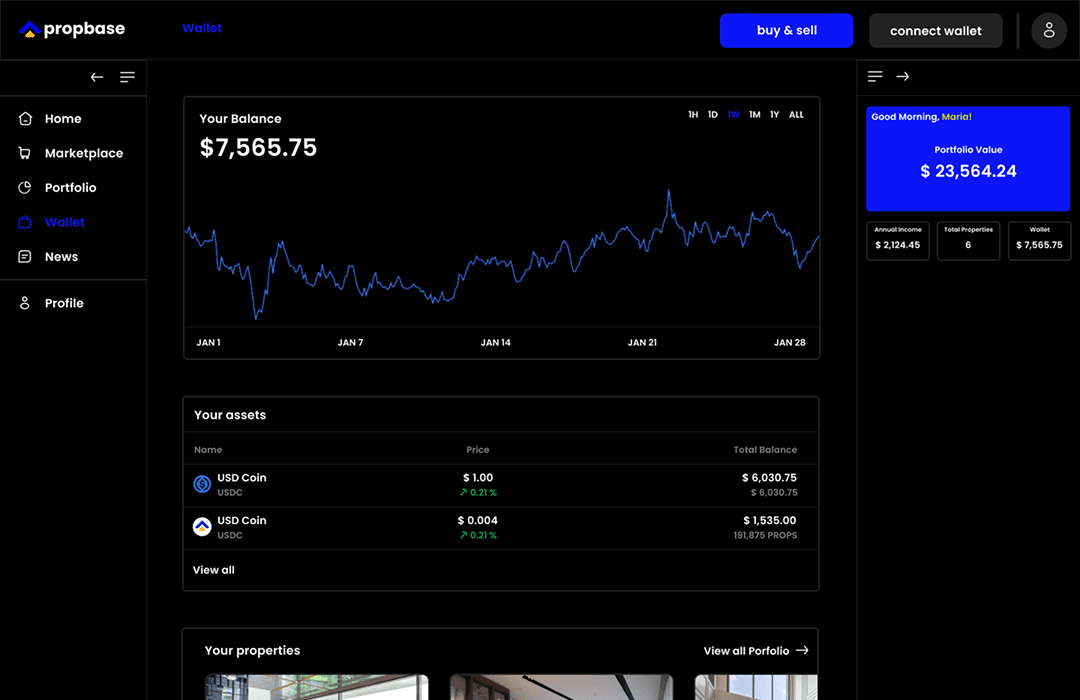1080x700 pixels.
Task: Open the News section
Action: pos(61,257)
